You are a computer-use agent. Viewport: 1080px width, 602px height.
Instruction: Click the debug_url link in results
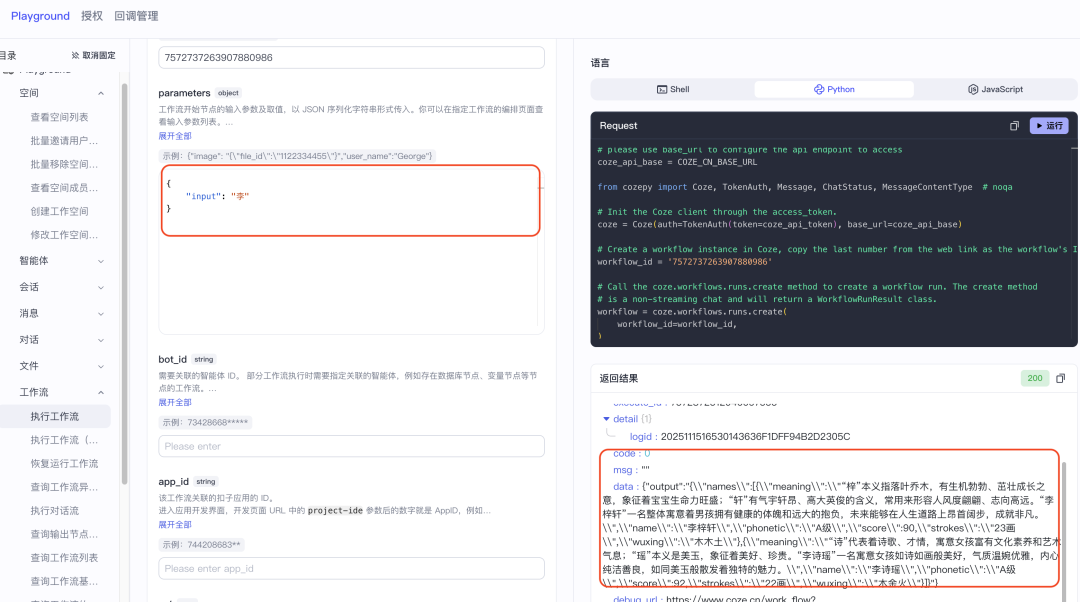point(740,599)
